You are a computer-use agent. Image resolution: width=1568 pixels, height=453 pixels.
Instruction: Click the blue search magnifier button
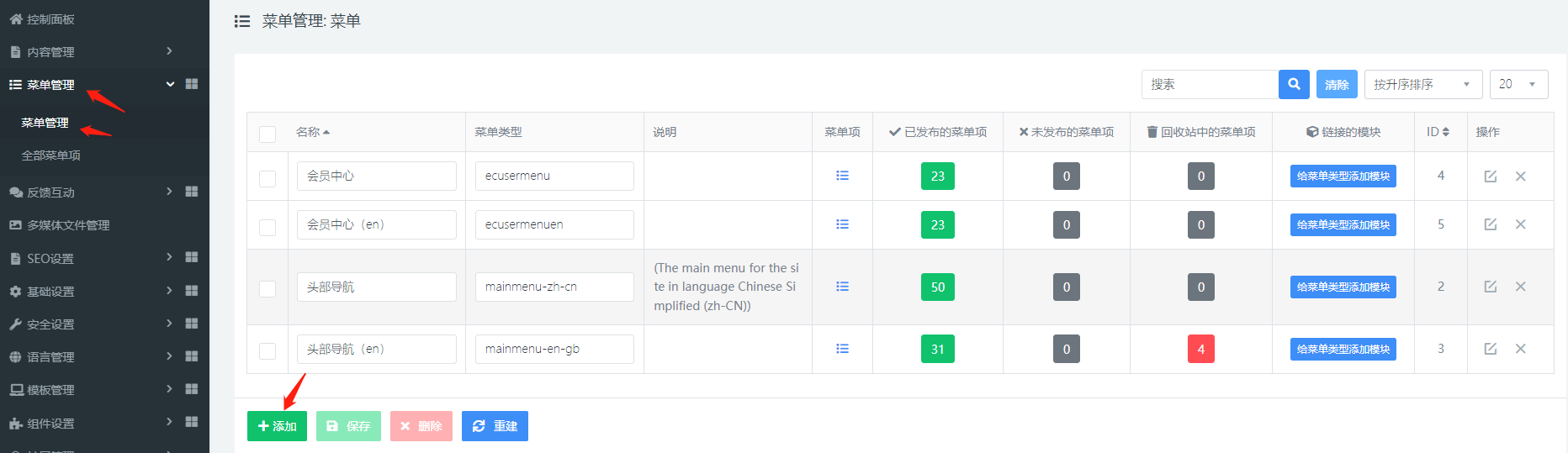(x=1294, y=84)
